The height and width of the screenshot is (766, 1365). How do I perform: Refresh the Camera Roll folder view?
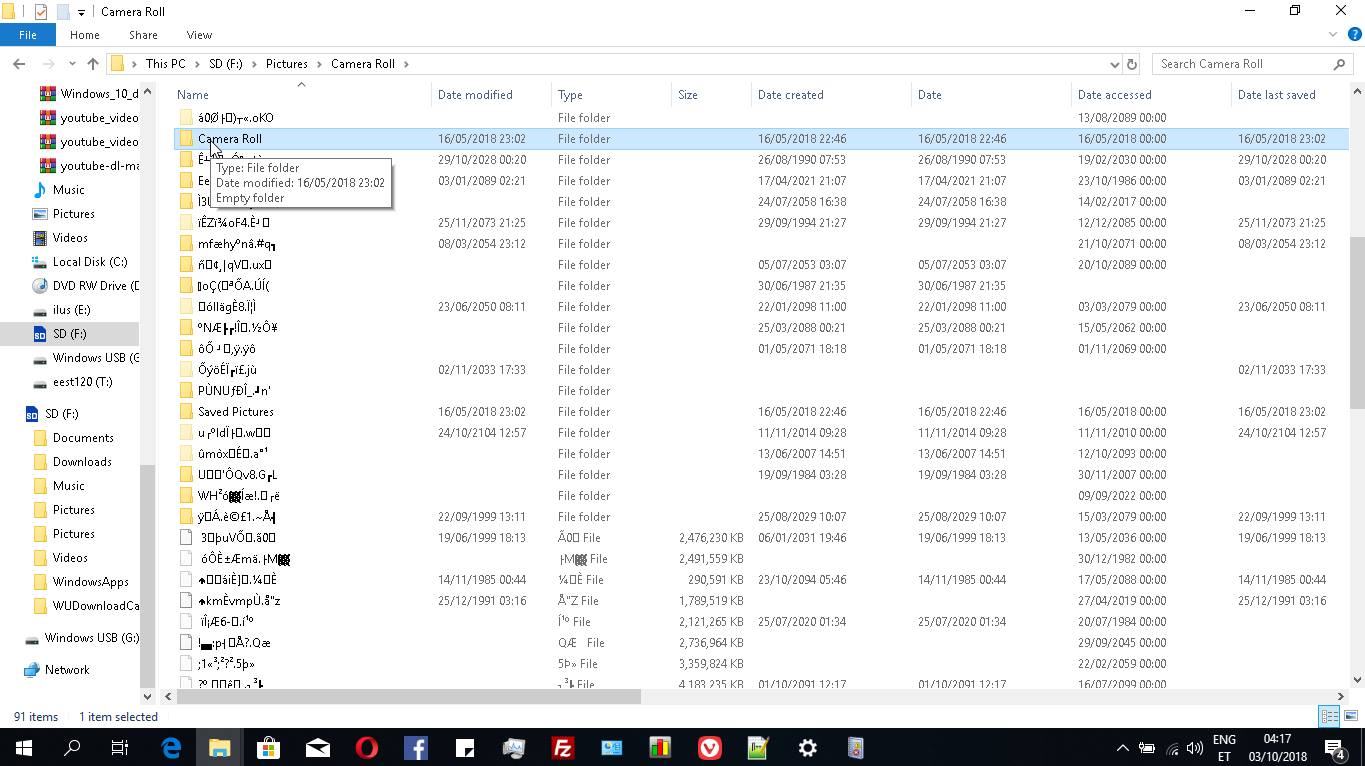1132,64
